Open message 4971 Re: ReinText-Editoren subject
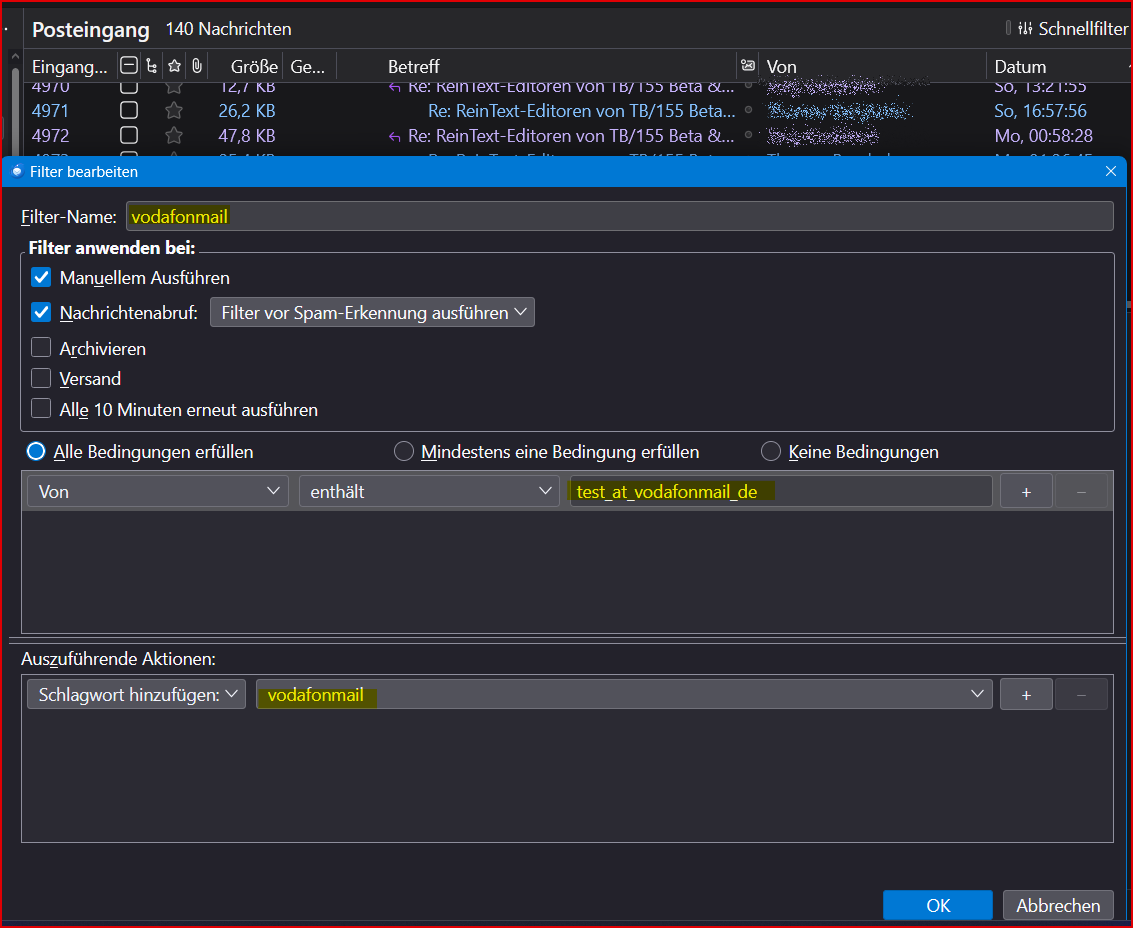Screen dimensions: 1133x928 582,111
